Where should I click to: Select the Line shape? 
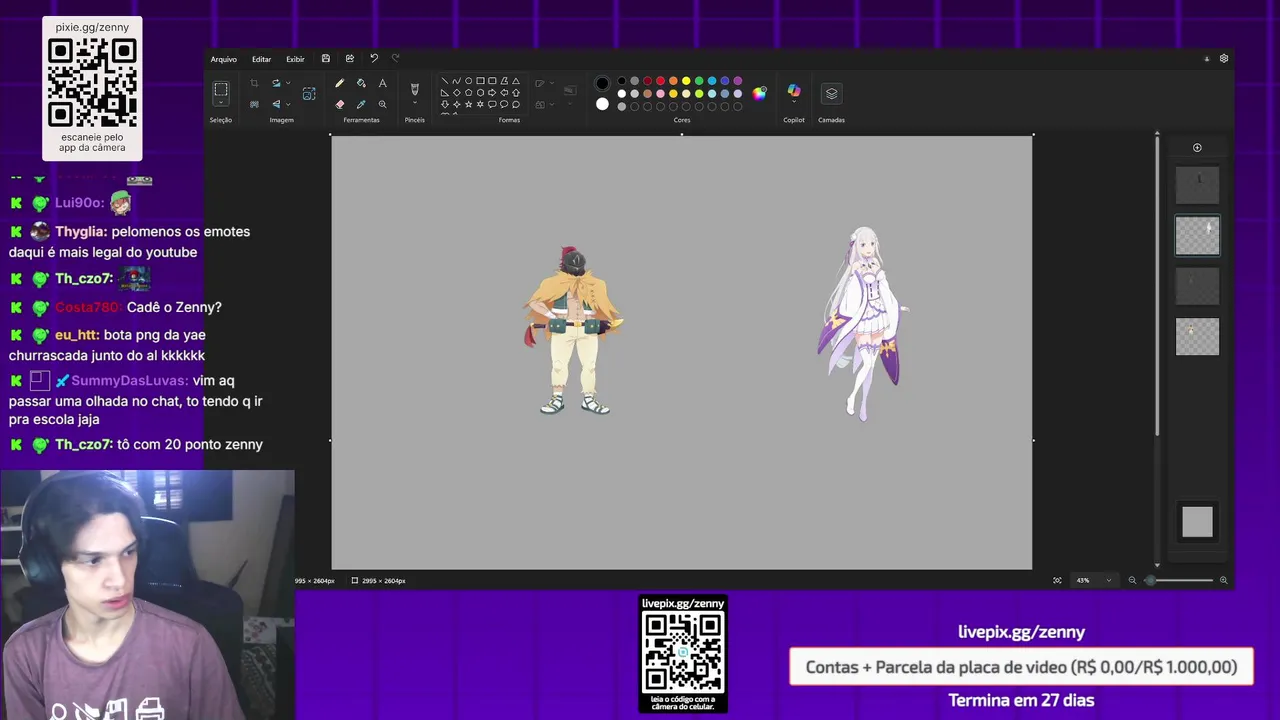[445, 81]
